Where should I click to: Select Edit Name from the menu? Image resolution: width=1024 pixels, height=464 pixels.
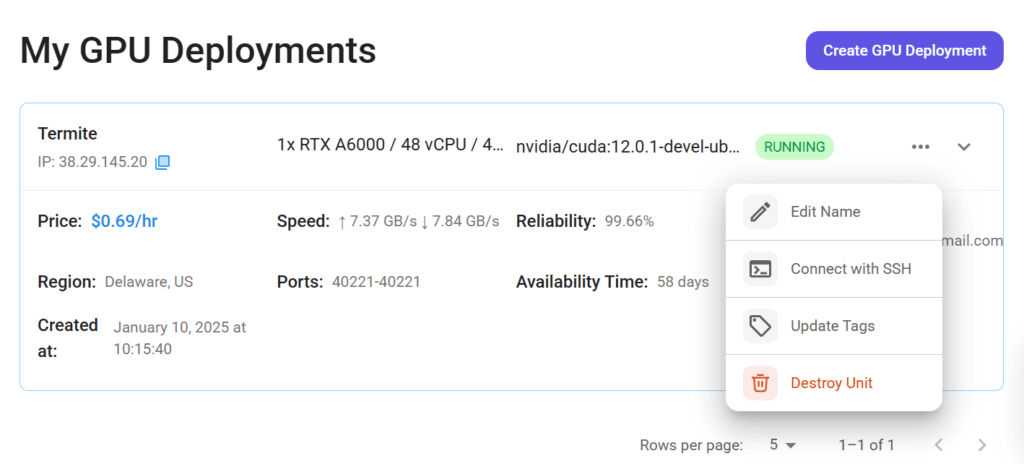point(825,212)
